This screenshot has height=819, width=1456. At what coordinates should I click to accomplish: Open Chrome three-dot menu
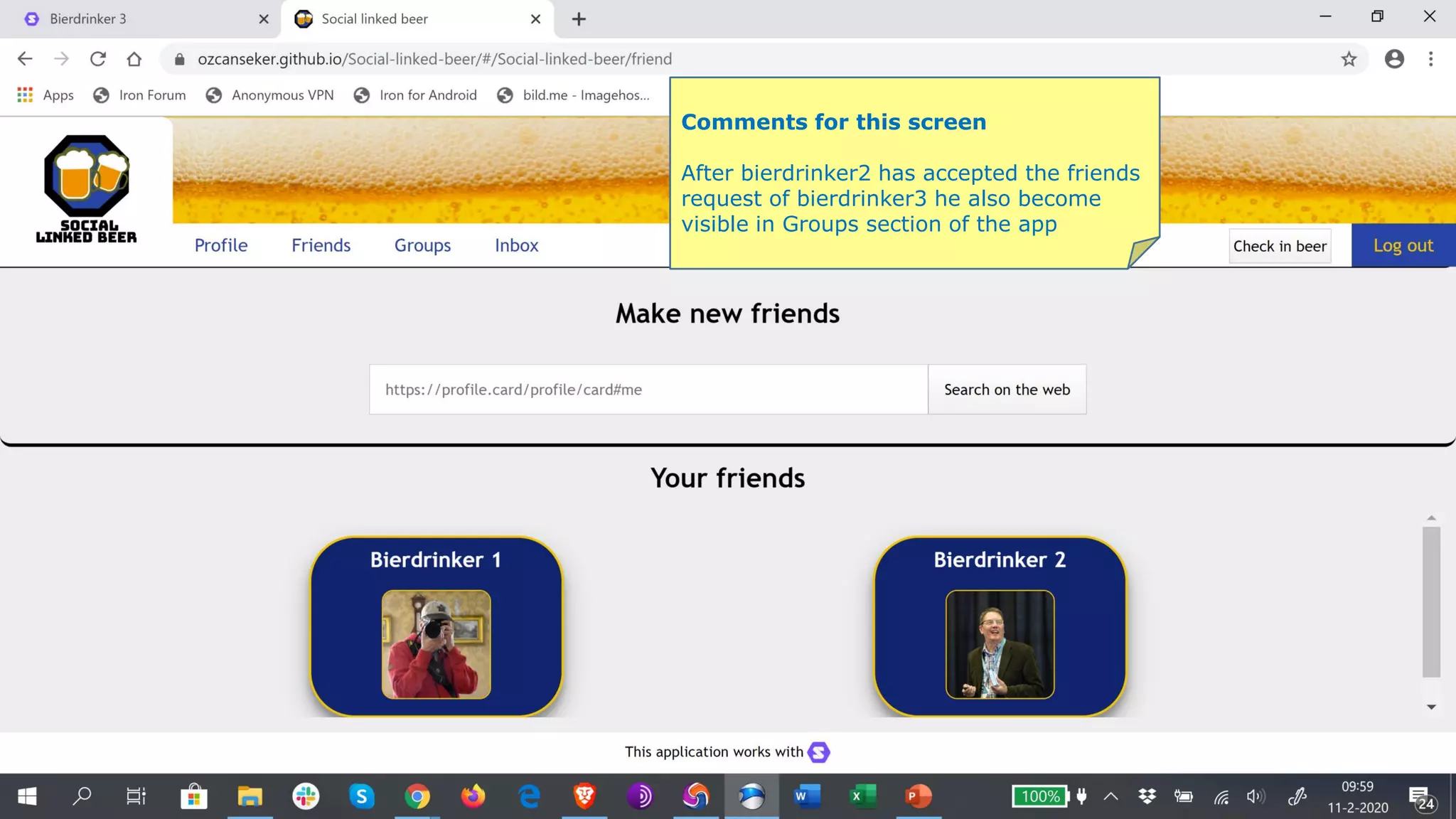point(1431,59)
